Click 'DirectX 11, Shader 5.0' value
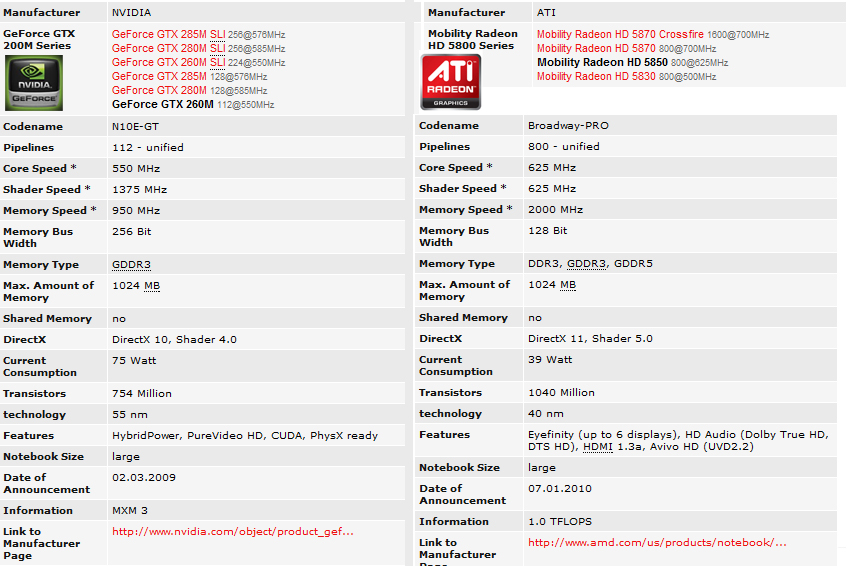Image resolution: width=847 pixels, height=566 pixels. coord(590,339)
